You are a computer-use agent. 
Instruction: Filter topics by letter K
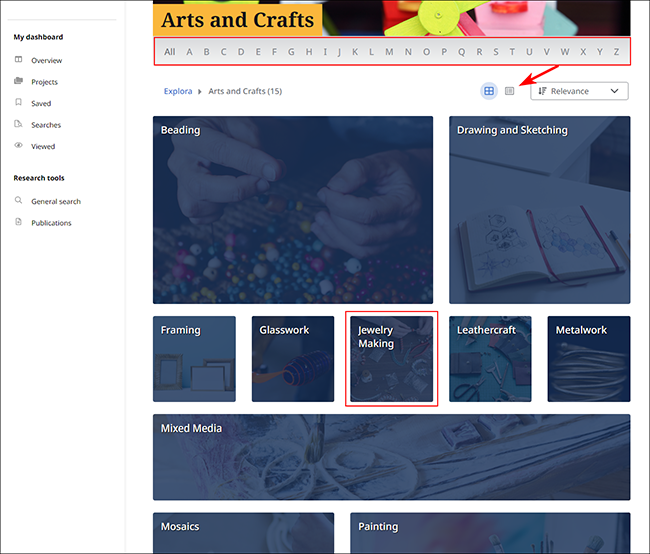click(x=355, y=52)
